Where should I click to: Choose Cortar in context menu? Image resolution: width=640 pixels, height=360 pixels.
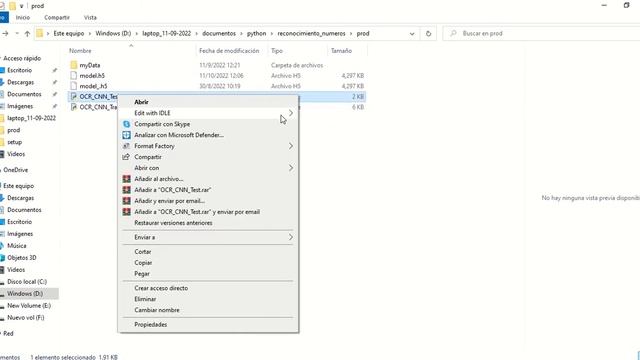(143, 252)
